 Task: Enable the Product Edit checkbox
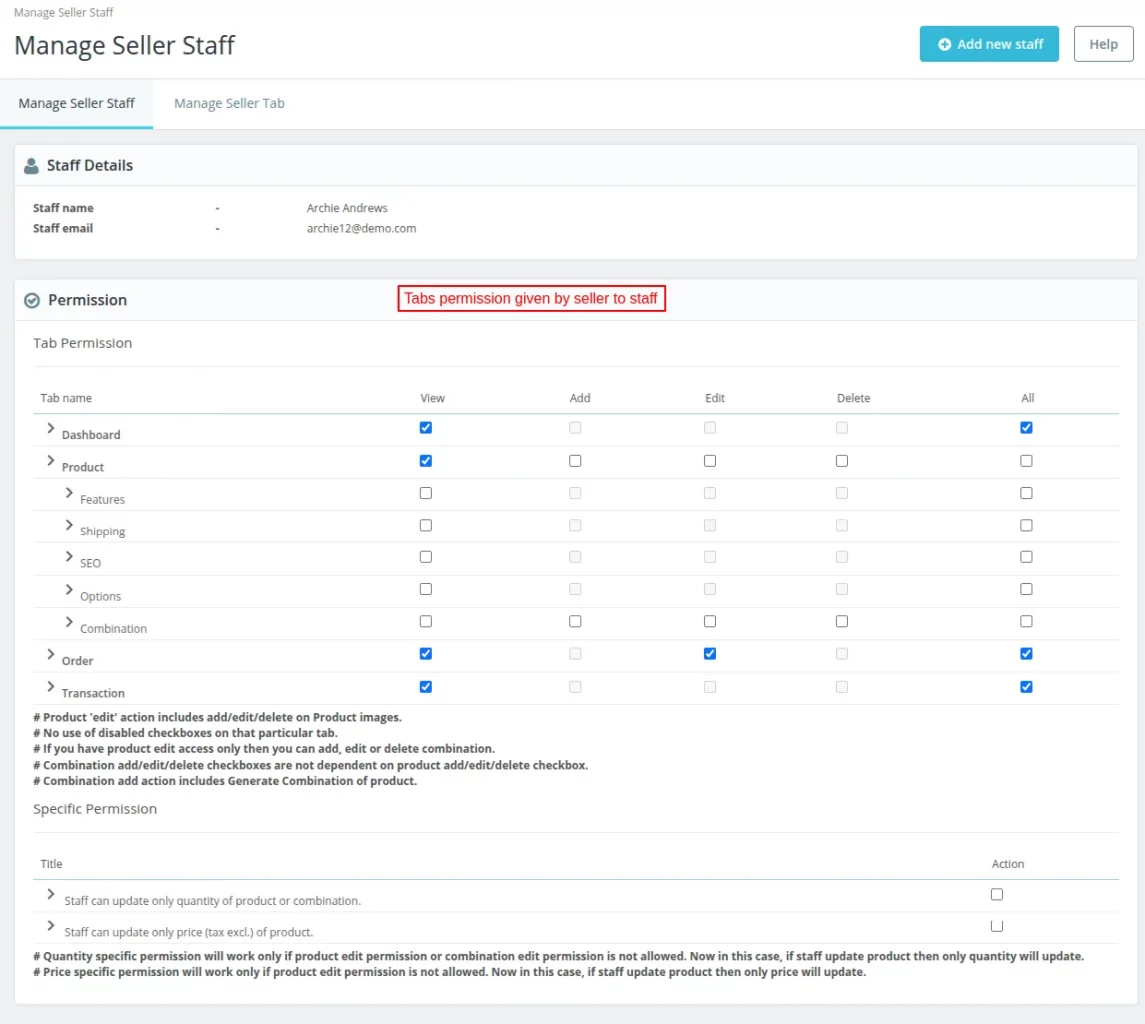(710, 461)
